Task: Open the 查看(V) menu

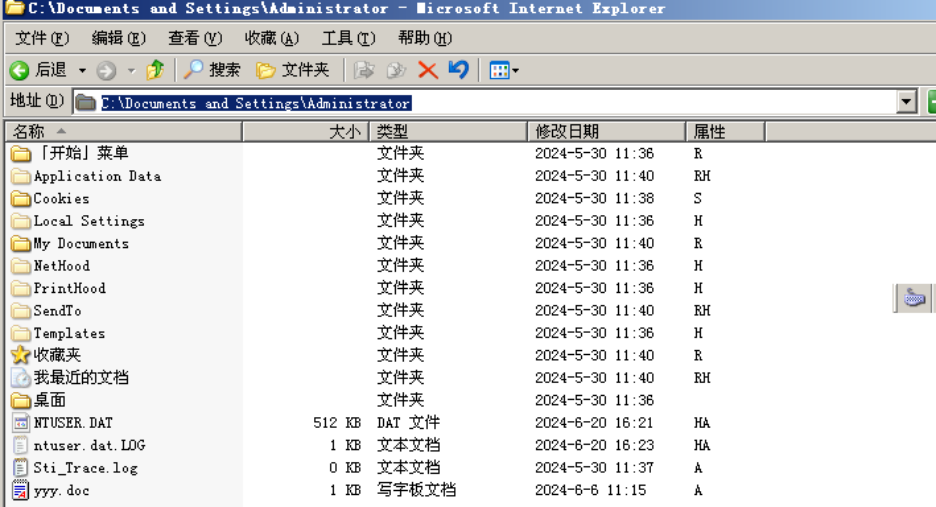Action: (x=195, y=38)
